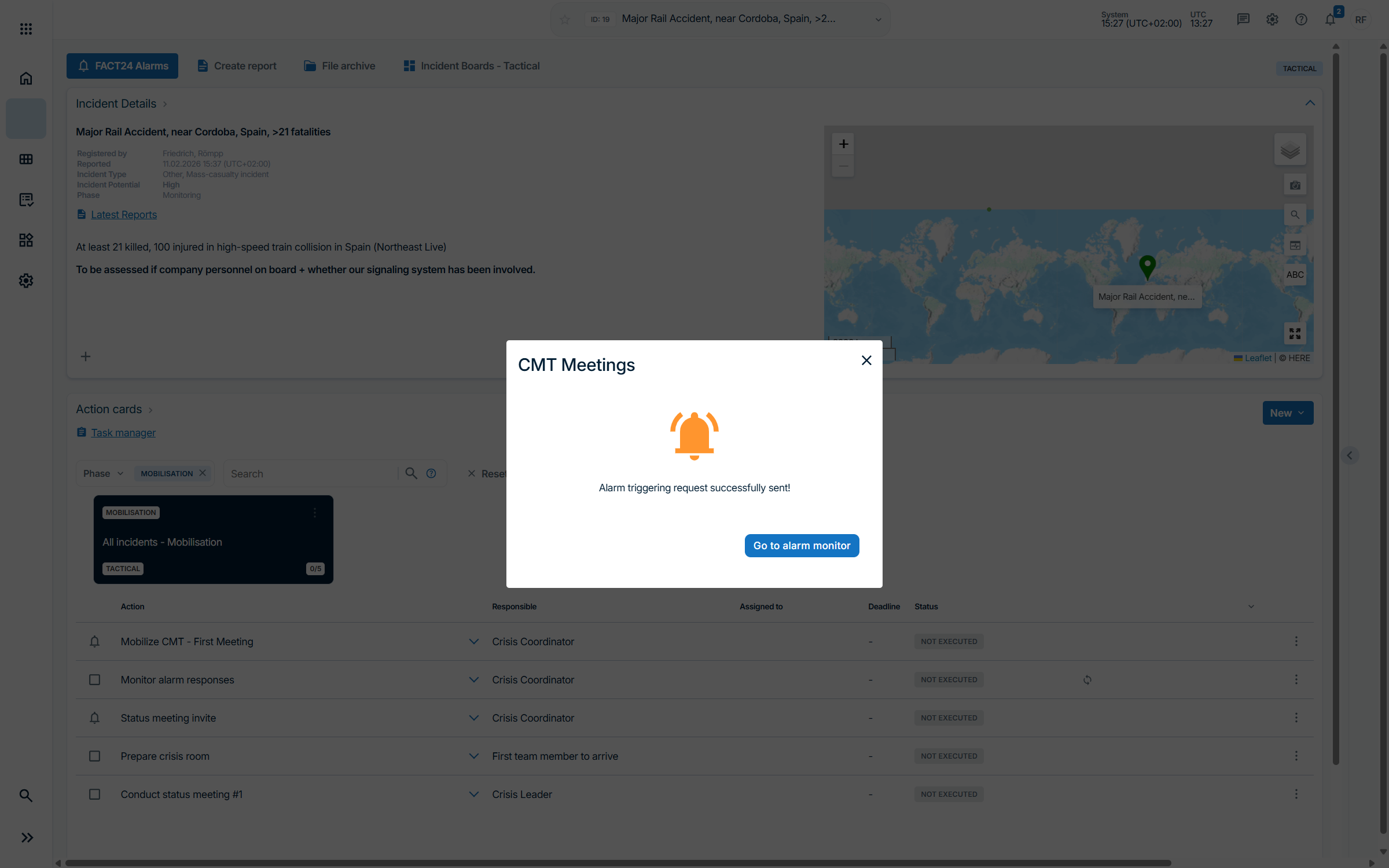Click the chat messages icon in header
This screenshot has width=1389, height=868.
click(x=1243, y=20)
